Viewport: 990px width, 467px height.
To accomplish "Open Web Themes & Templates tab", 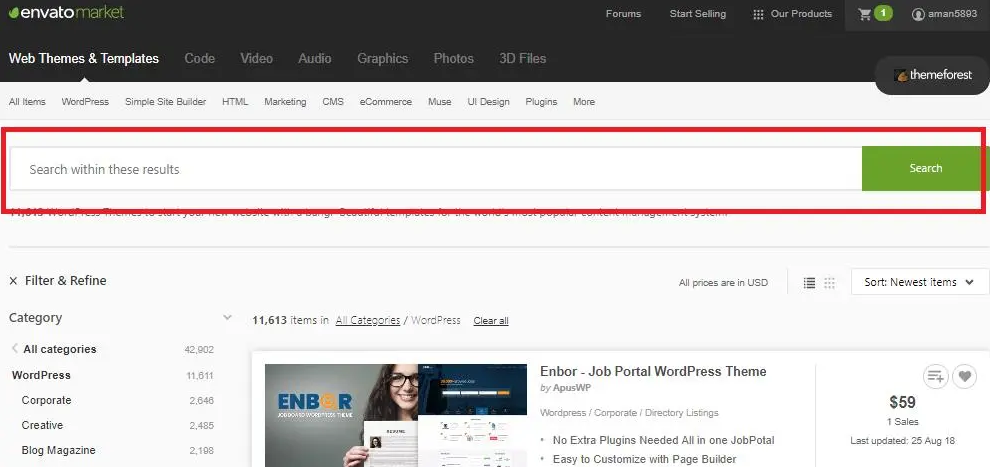I will [x=84, y=59].
